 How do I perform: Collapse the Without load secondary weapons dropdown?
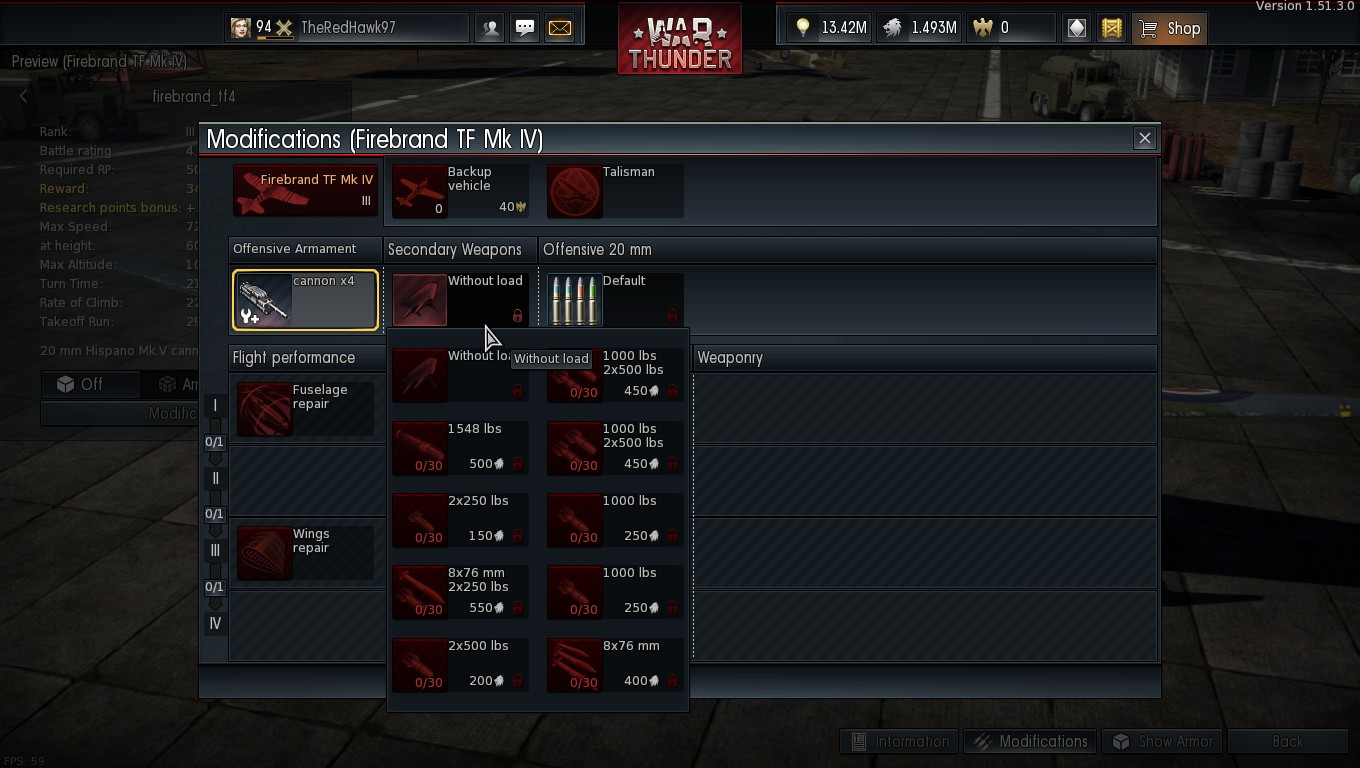[x=460, y=300]
